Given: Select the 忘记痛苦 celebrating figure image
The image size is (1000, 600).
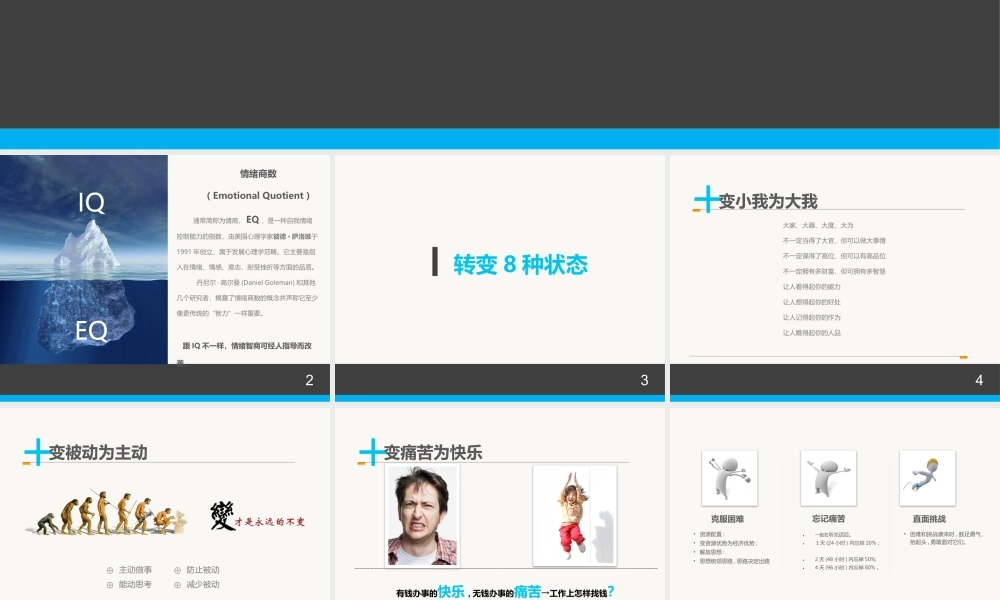Looking at the screenshot, I should click(828, 478).
